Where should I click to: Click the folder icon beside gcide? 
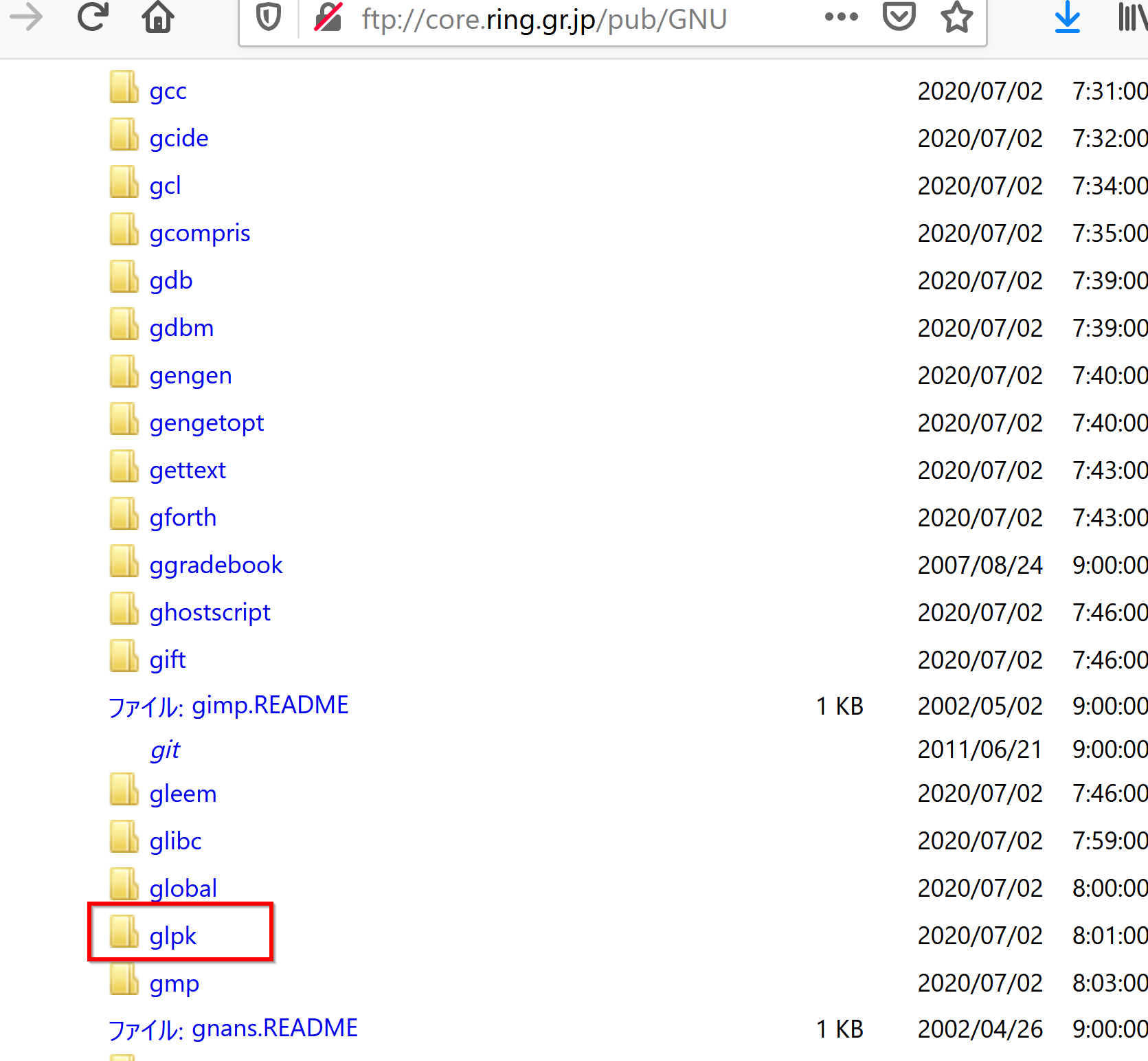point(124,135)
